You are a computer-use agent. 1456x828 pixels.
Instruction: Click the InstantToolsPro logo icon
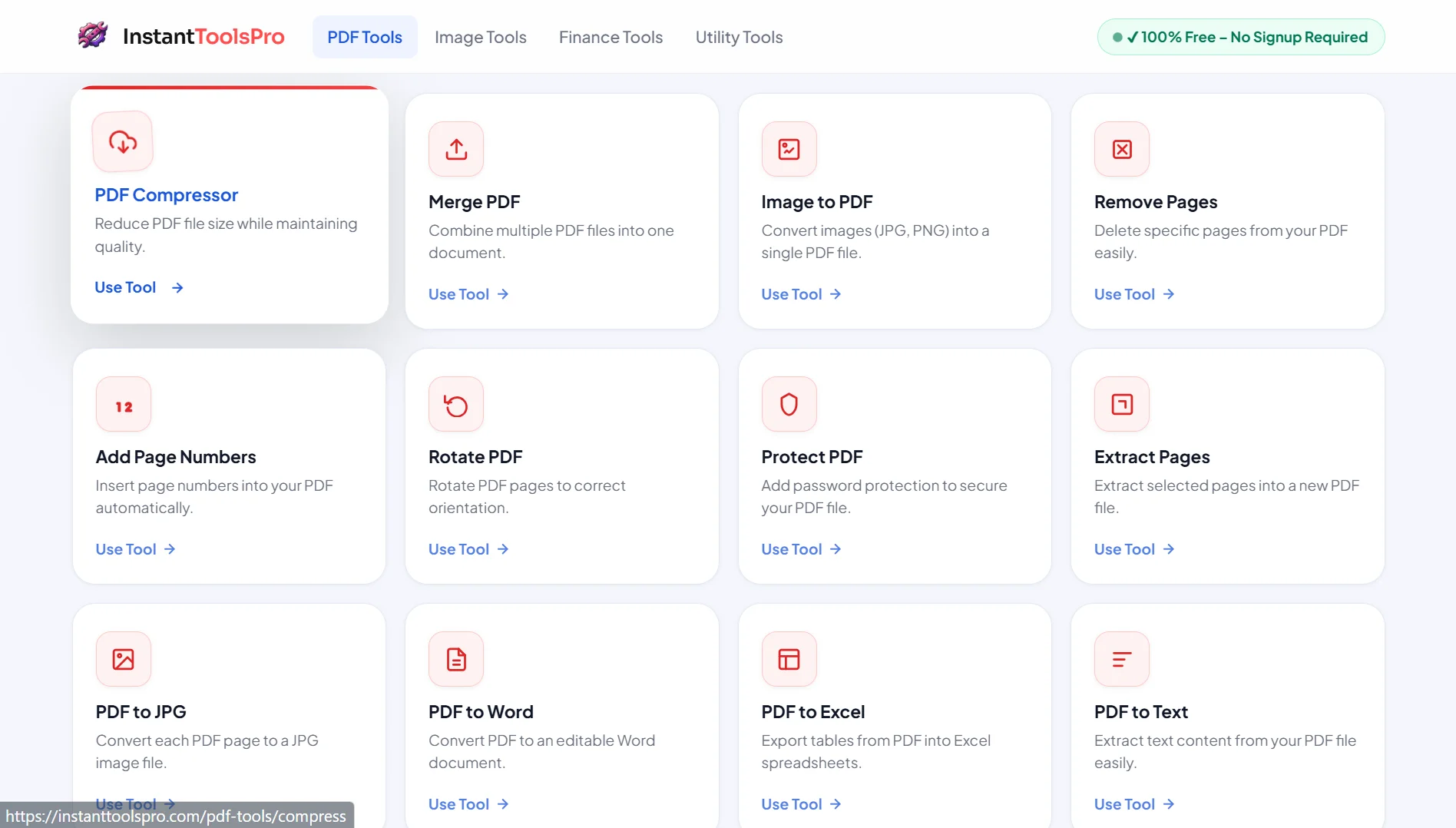[x=93, y=36]
